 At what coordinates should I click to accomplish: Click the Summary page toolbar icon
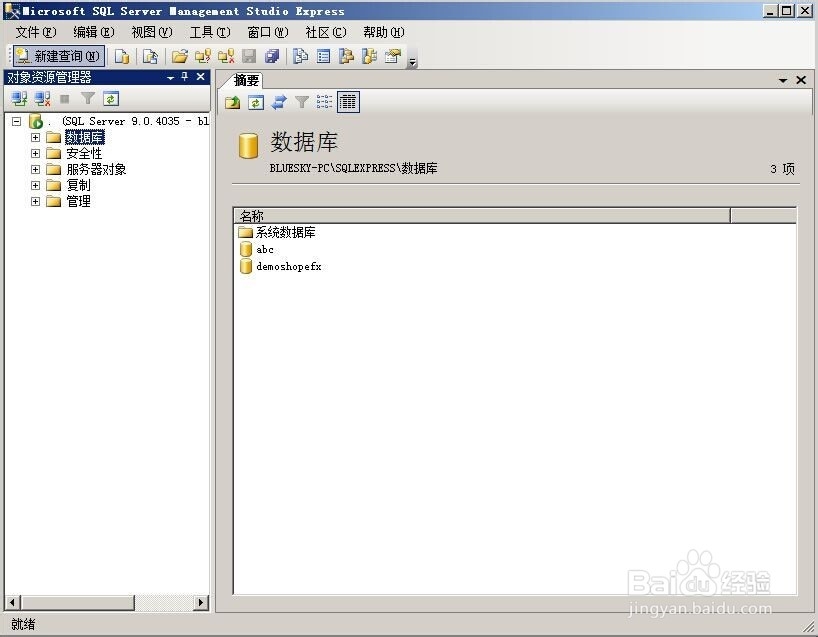tap(323, 56)
